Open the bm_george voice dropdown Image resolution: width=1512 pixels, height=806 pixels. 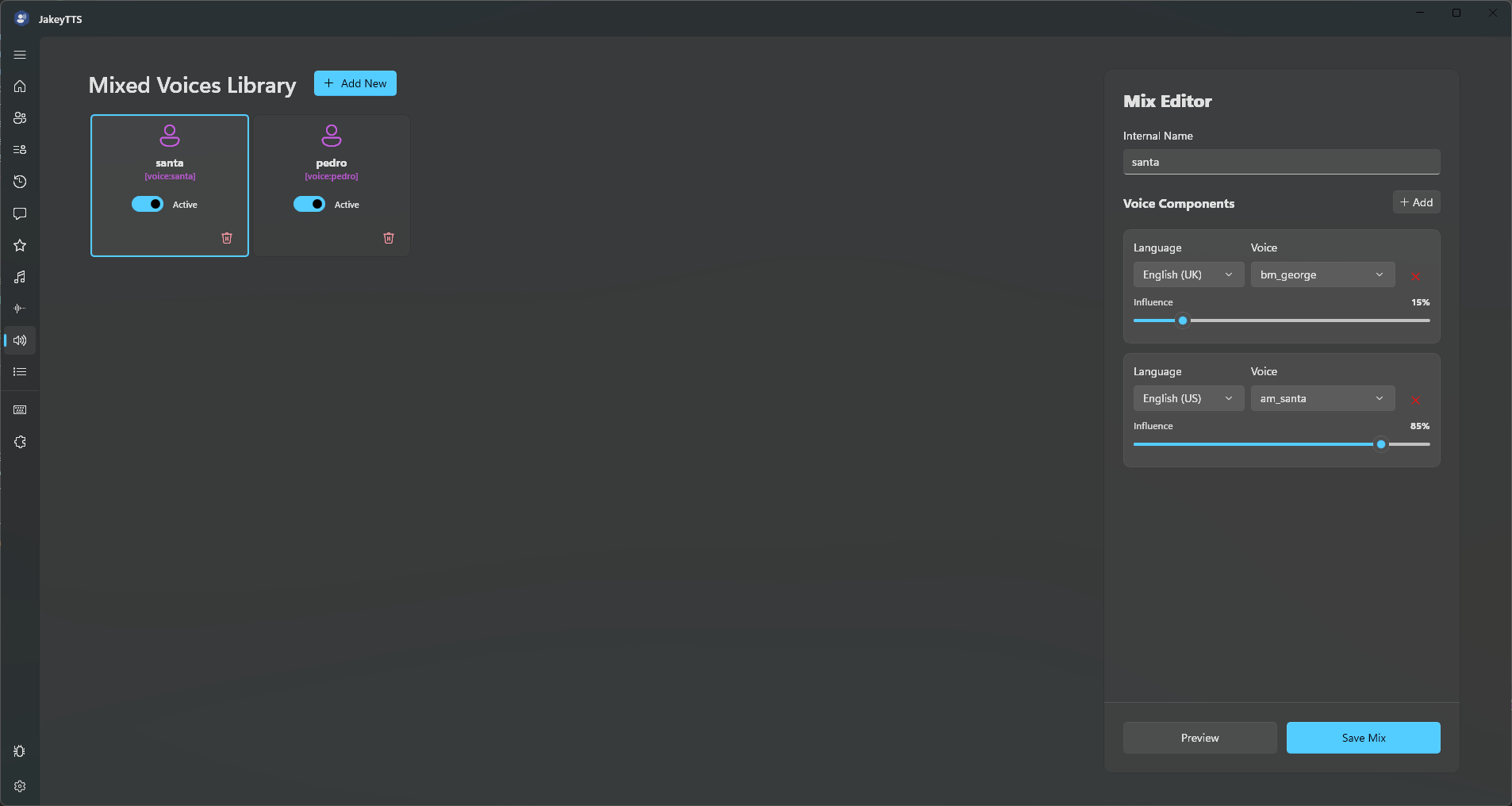tap(1322, 274)
